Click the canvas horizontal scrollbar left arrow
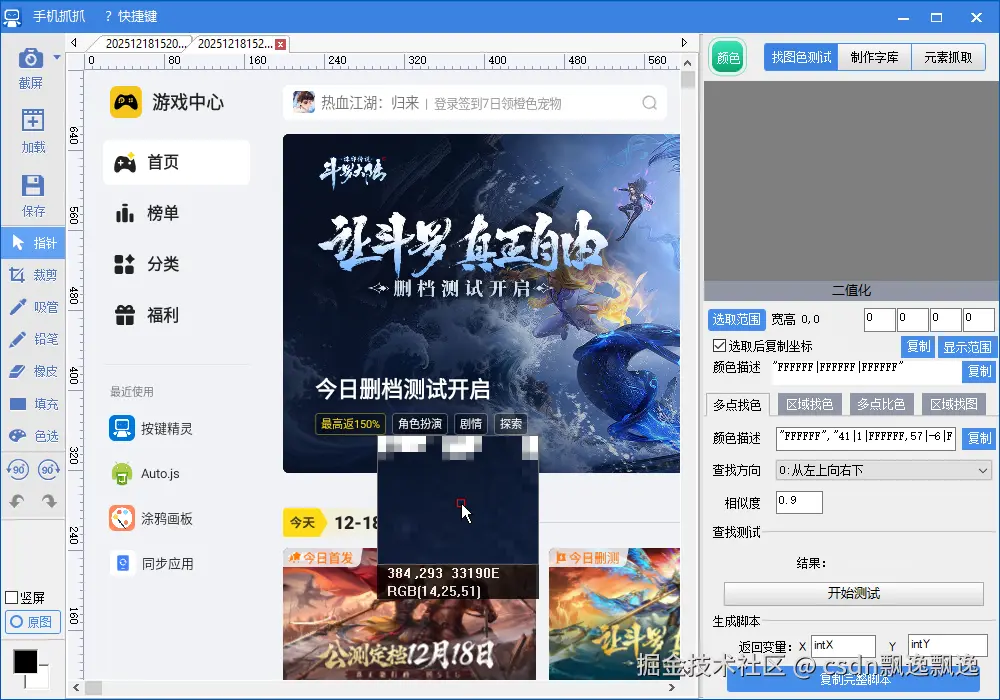 76,688
